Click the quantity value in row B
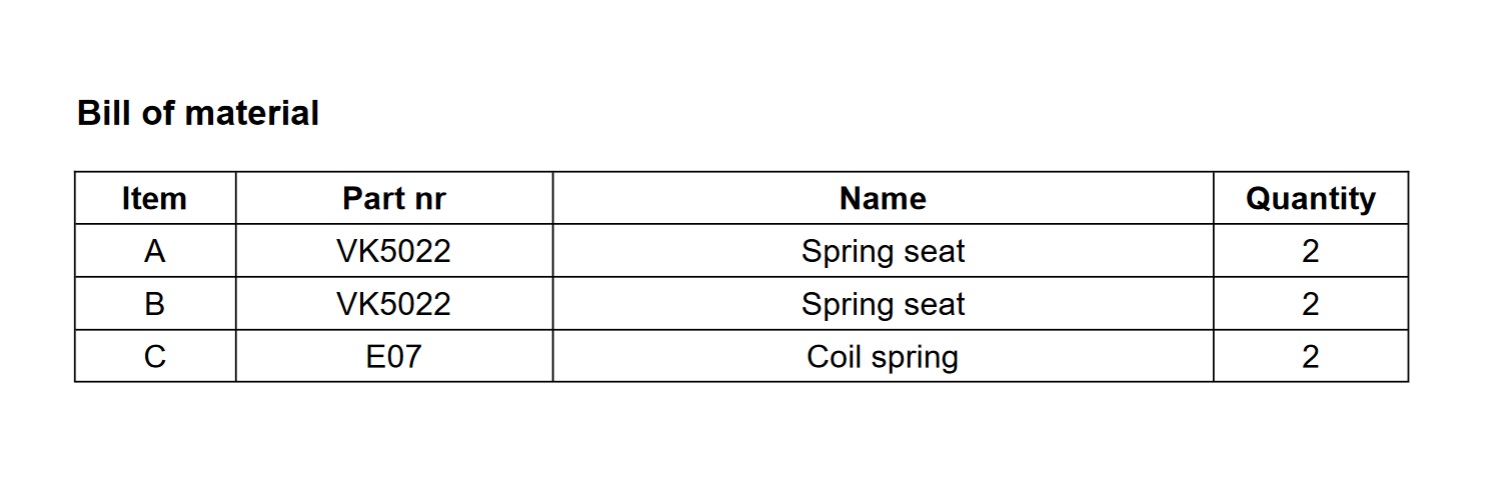The width and height of the screenshot is (1510, 499). pos(1310,304)
